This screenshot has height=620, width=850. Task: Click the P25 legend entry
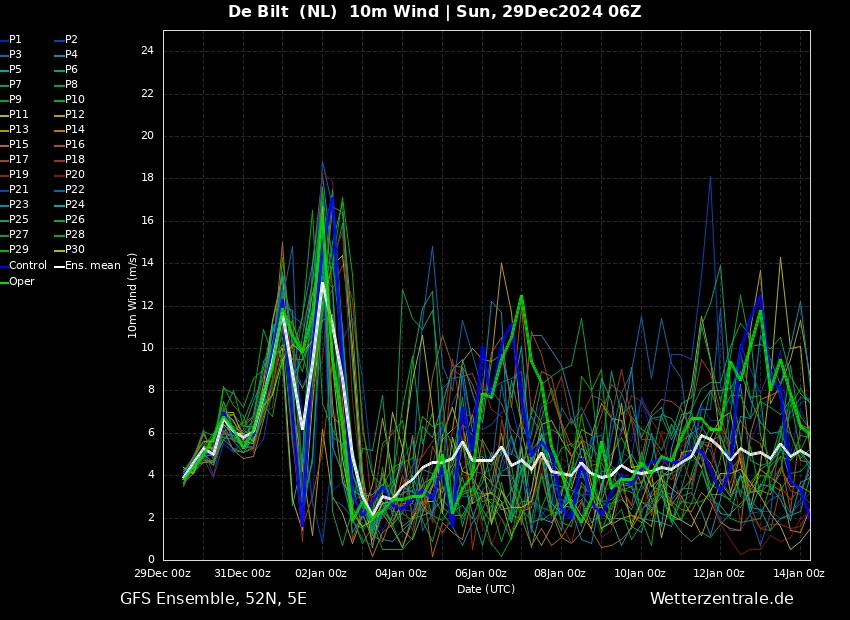14,219
